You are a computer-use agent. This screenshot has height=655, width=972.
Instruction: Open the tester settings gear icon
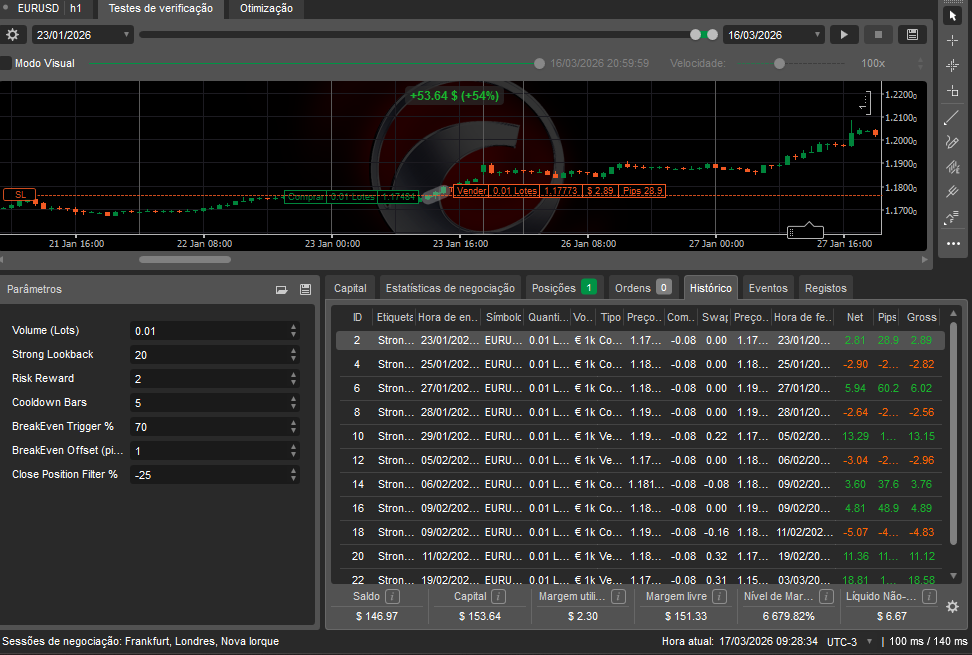point(14,33)
